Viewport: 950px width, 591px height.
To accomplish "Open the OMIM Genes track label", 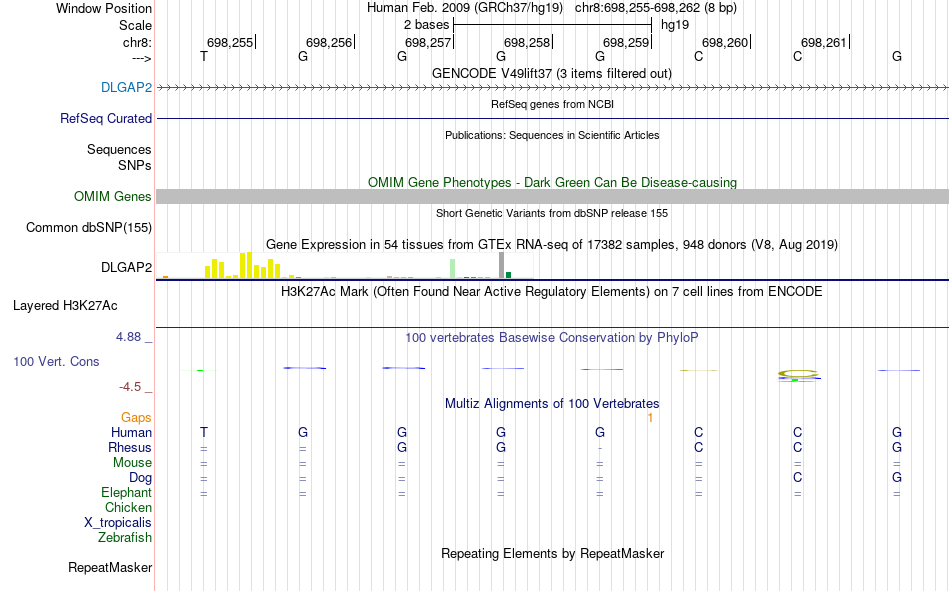I will click(112, 196).
